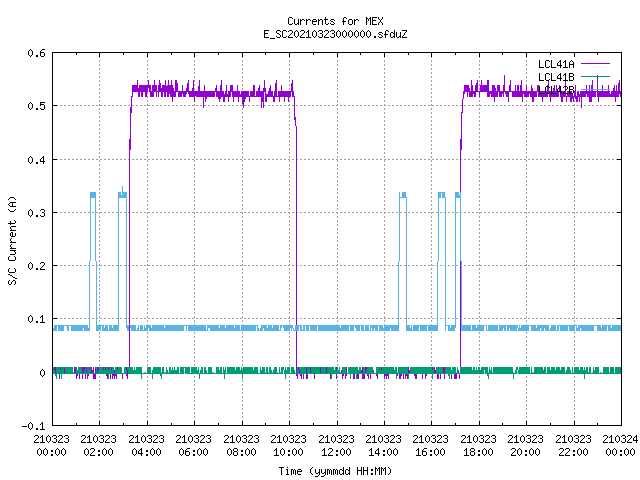Click the x-axis tick '210323 08:00'
Viewport: 640px width, 480px height.
(x=241, y=446)
